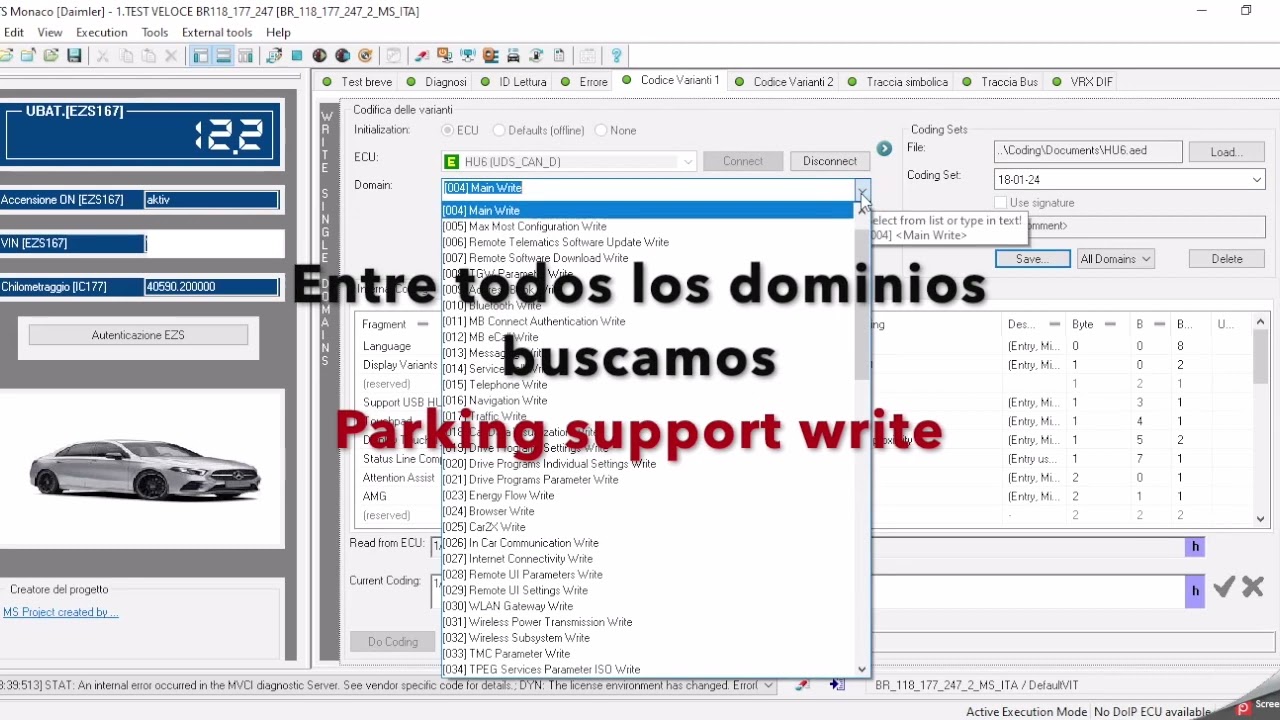Click the Fragment column filter button

(x=423, y=324)
